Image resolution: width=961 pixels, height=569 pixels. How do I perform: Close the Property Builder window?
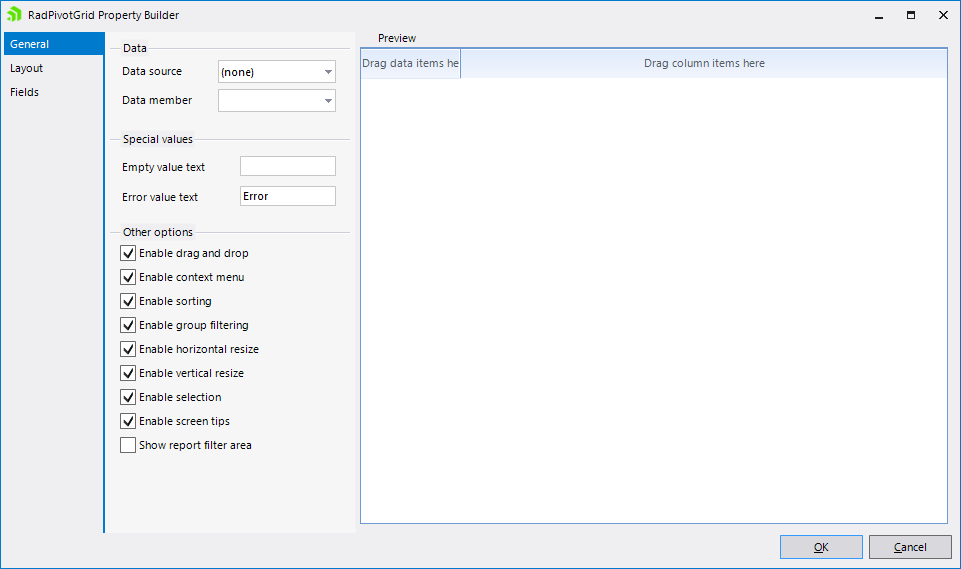point(943,15)
